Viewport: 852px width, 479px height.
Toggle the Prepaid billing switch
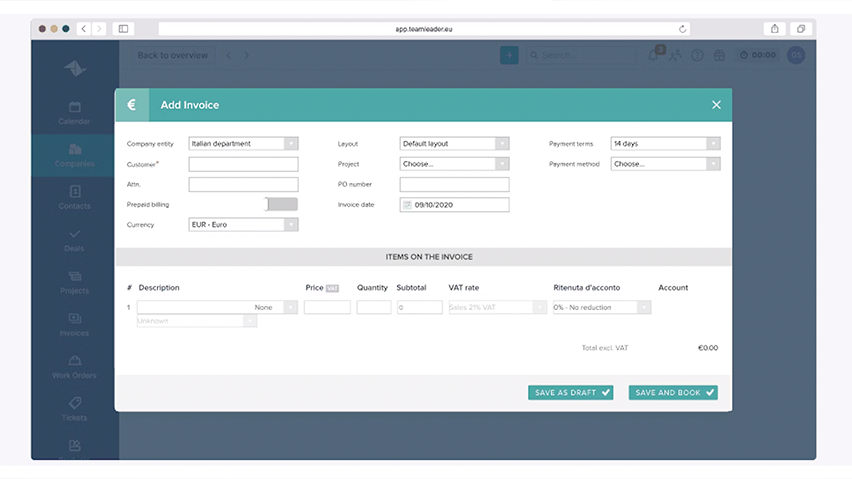(x=281, y=204)
